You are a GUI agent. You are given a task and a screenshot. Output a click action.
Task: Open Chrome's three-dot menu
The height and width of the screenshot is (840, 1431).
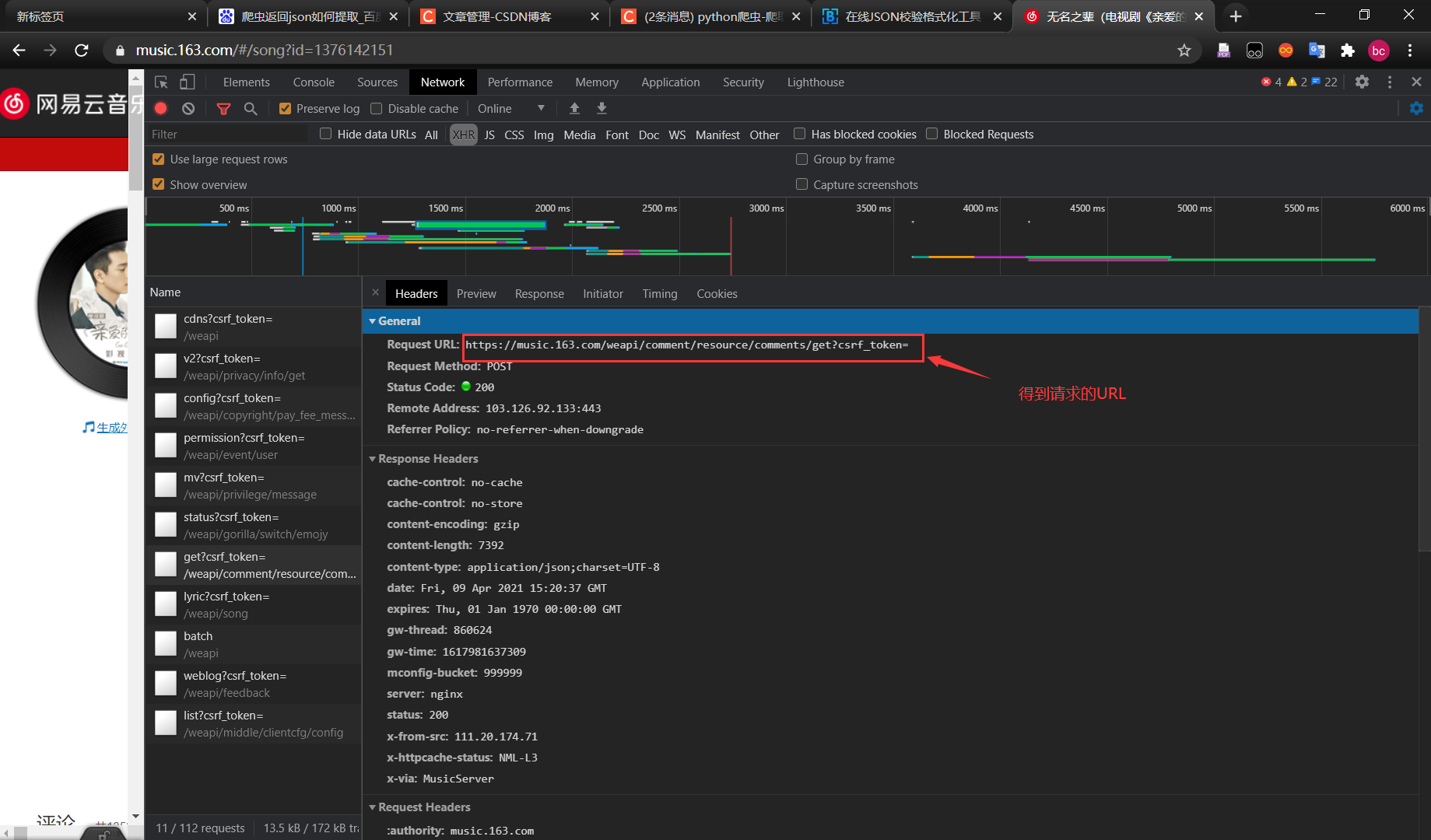tap(1410, 50)
